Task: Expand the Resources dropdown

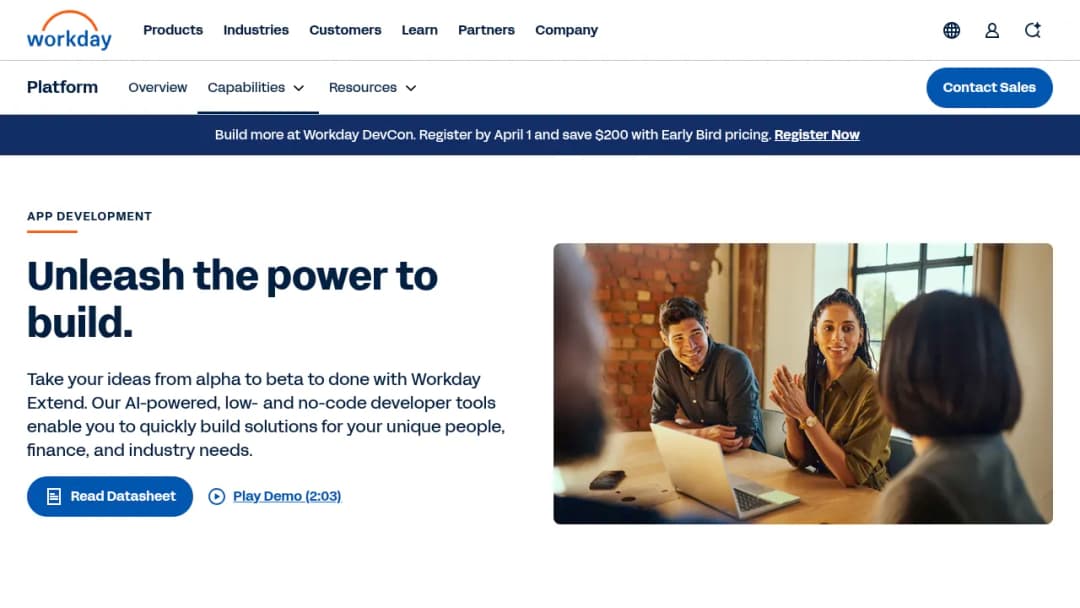Action: pyautogui.click(x=373, y=87)
